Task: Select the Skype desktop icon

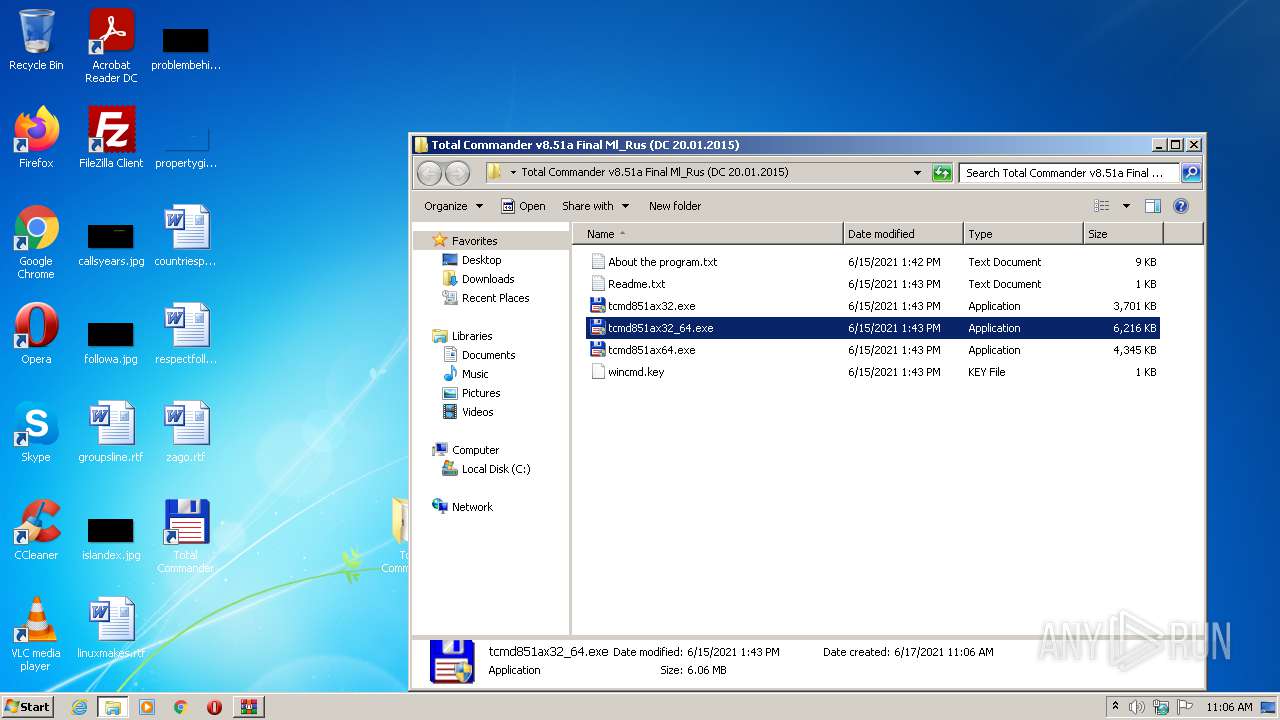Action: [36, 432]
